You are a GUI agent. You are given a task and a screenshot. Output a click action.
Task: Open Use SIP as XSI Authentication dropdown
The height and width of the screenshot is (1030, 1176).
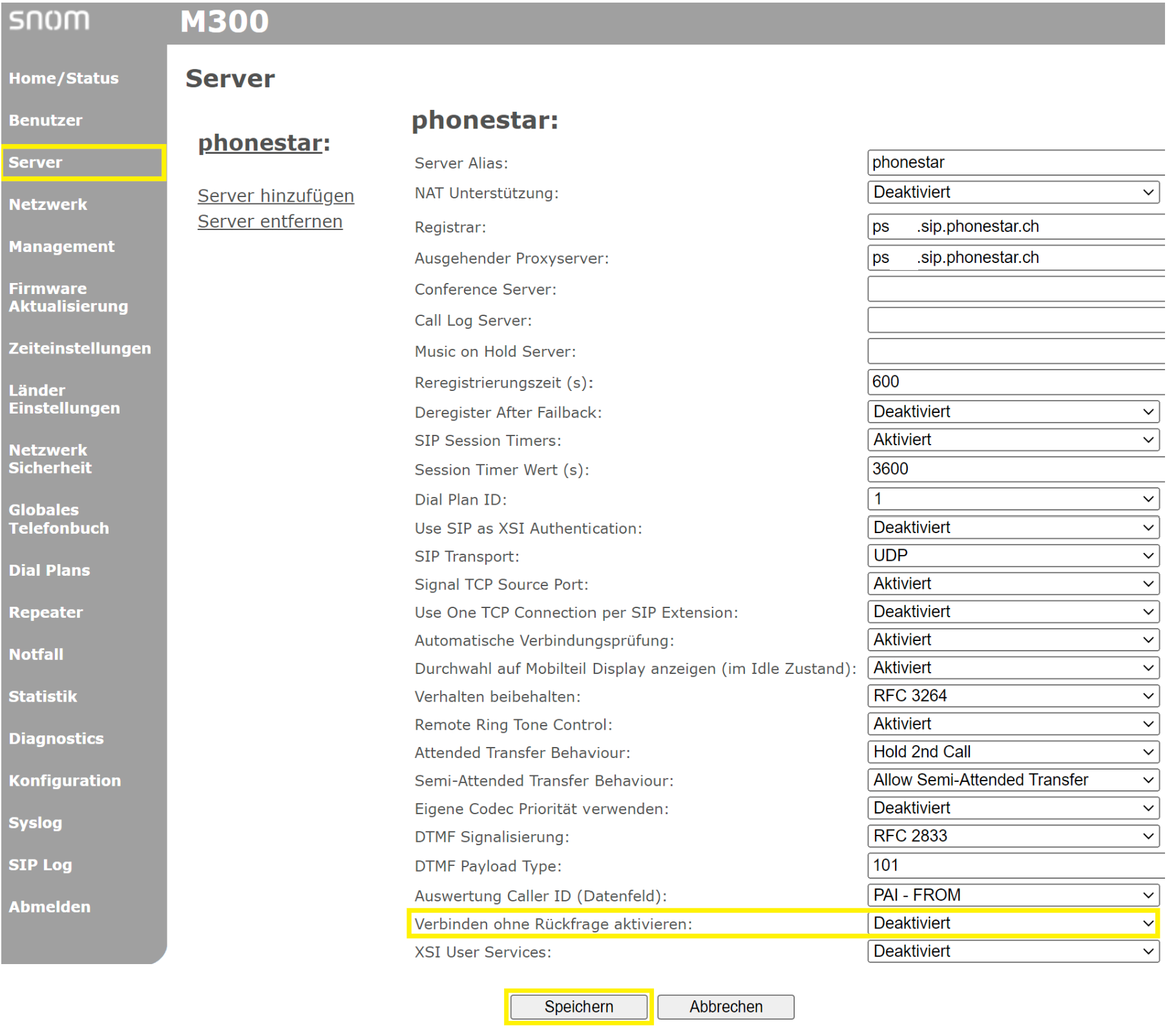(1013, 527)
